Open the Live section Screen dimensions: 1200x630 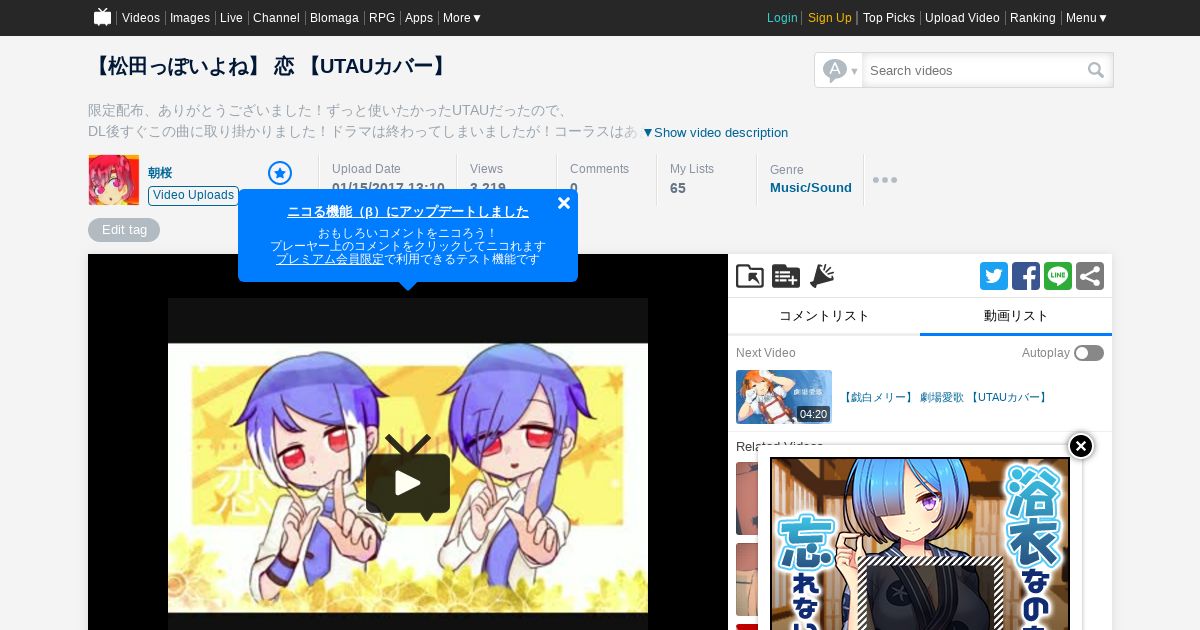[x=231, y=18]
